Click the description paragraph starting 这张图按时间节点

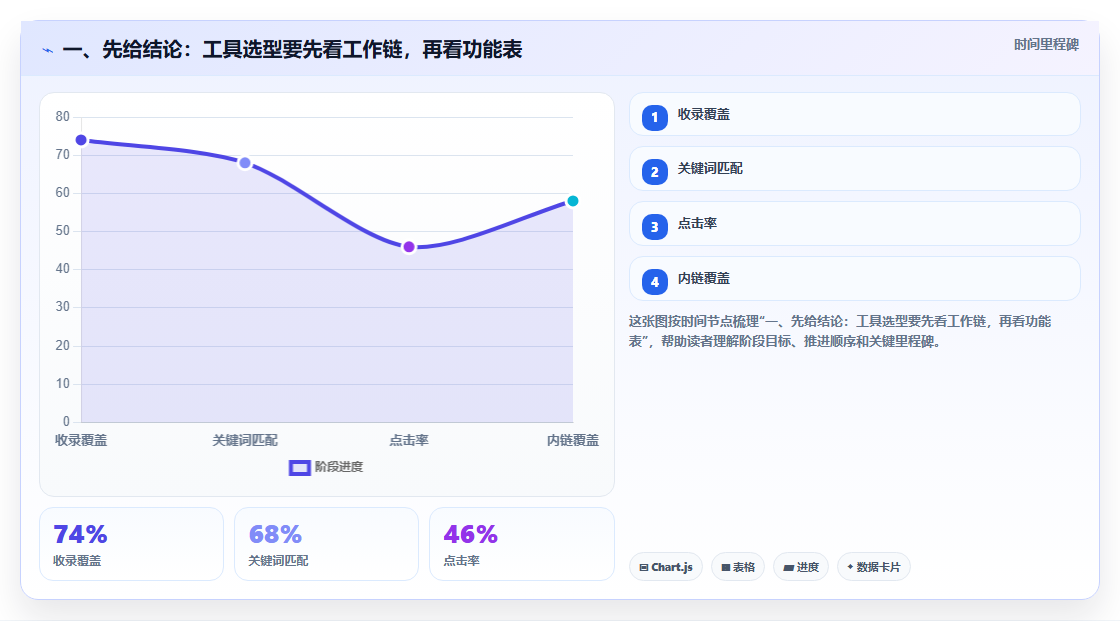coord(840,332)
